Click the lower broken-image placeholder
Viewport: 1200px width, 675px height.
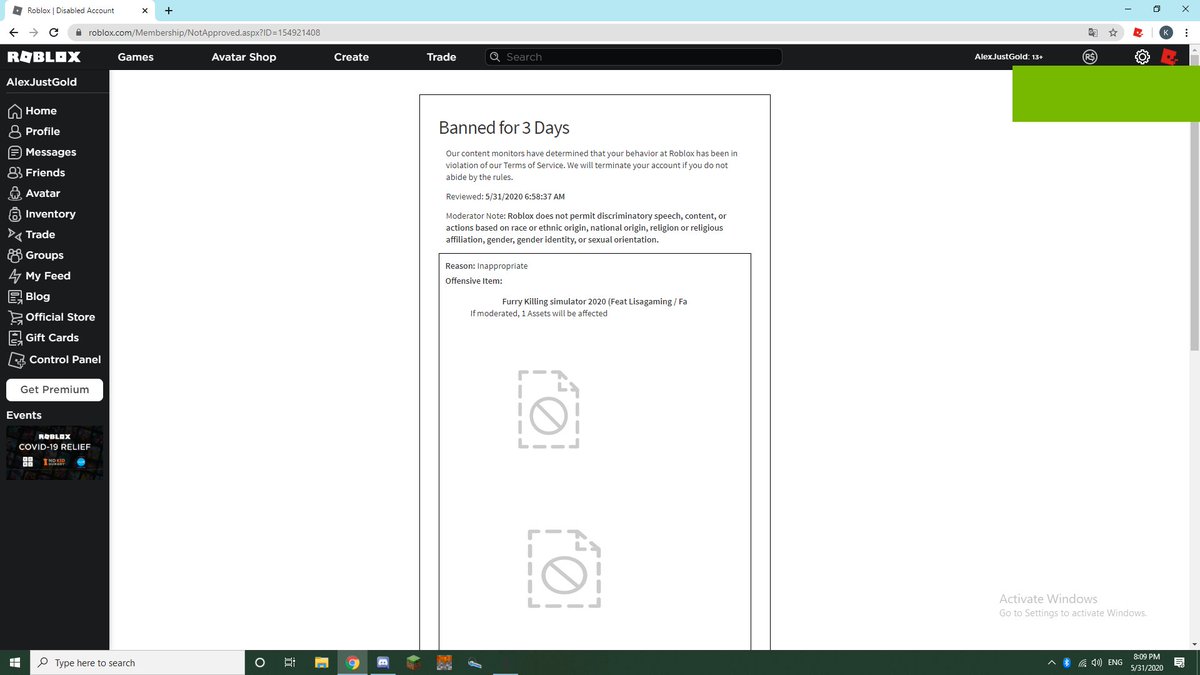[565, 568]
